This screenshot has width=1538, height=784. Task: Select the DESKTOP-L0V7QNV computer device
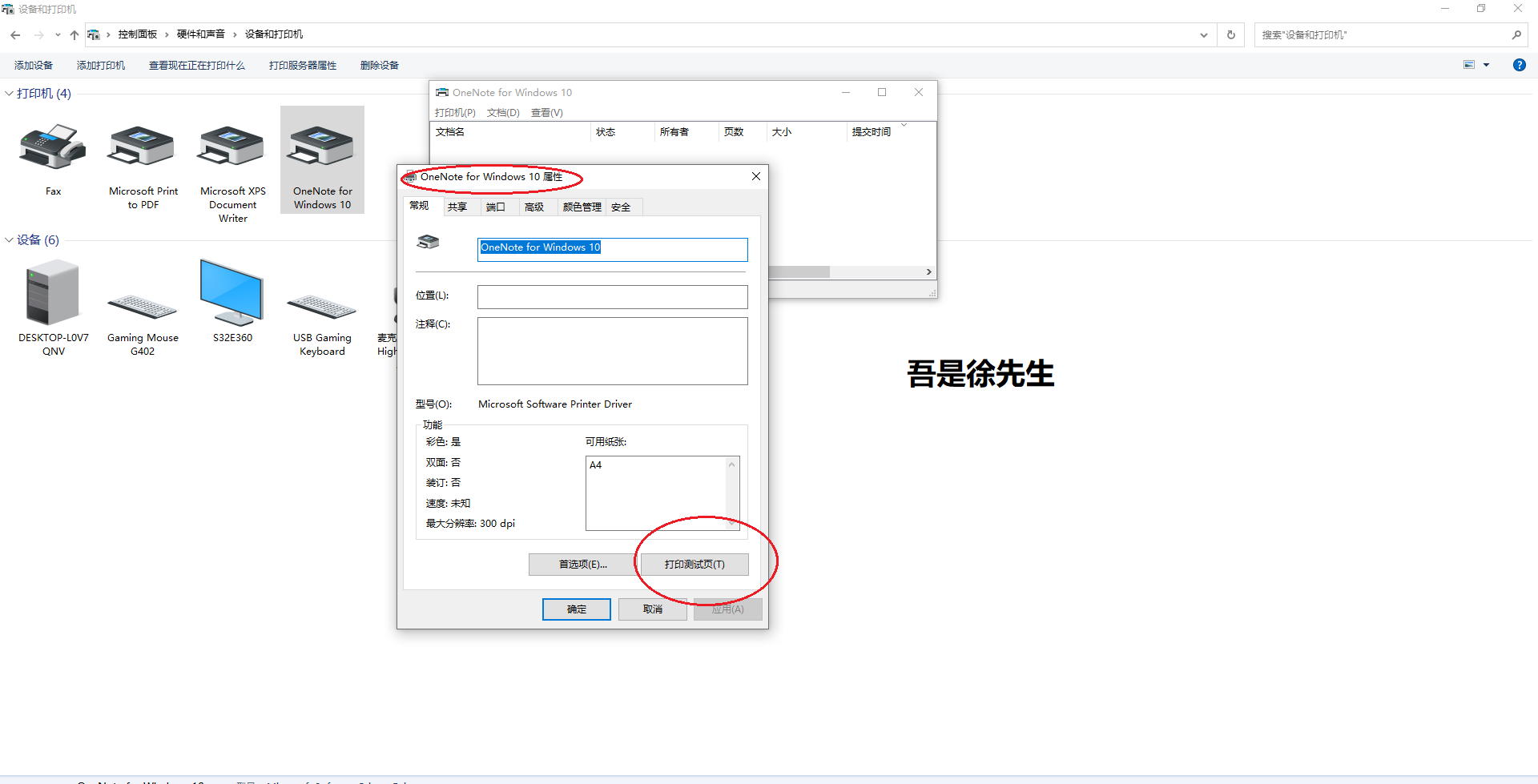[53, 293]
